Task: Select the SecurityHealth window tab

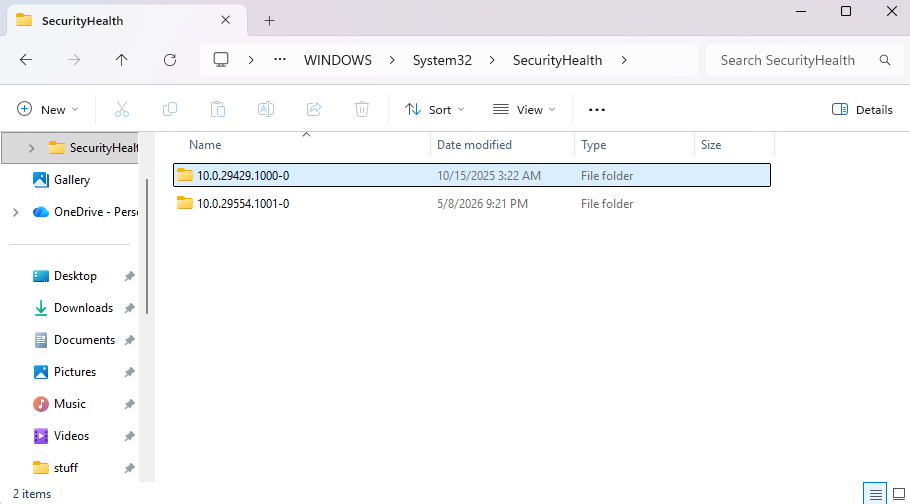Action: point(126,20)
